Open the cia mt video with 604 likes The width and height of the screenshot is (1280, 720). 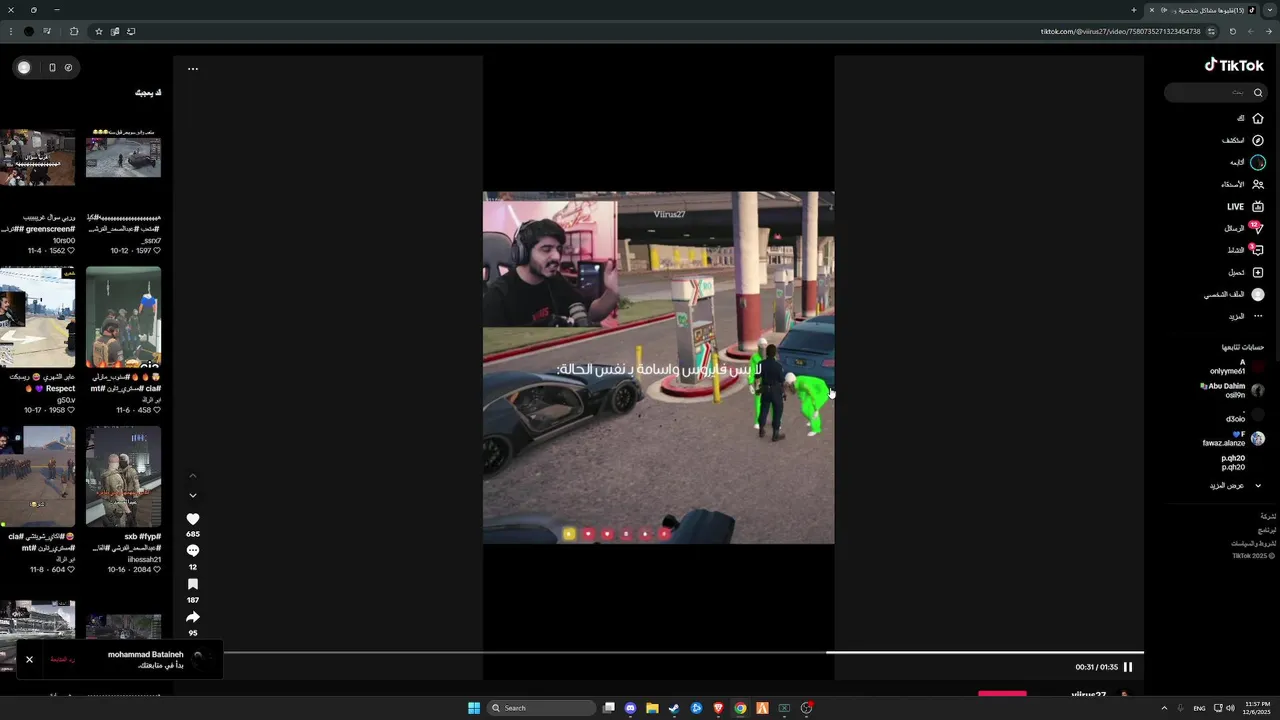[x=37, y=477]
